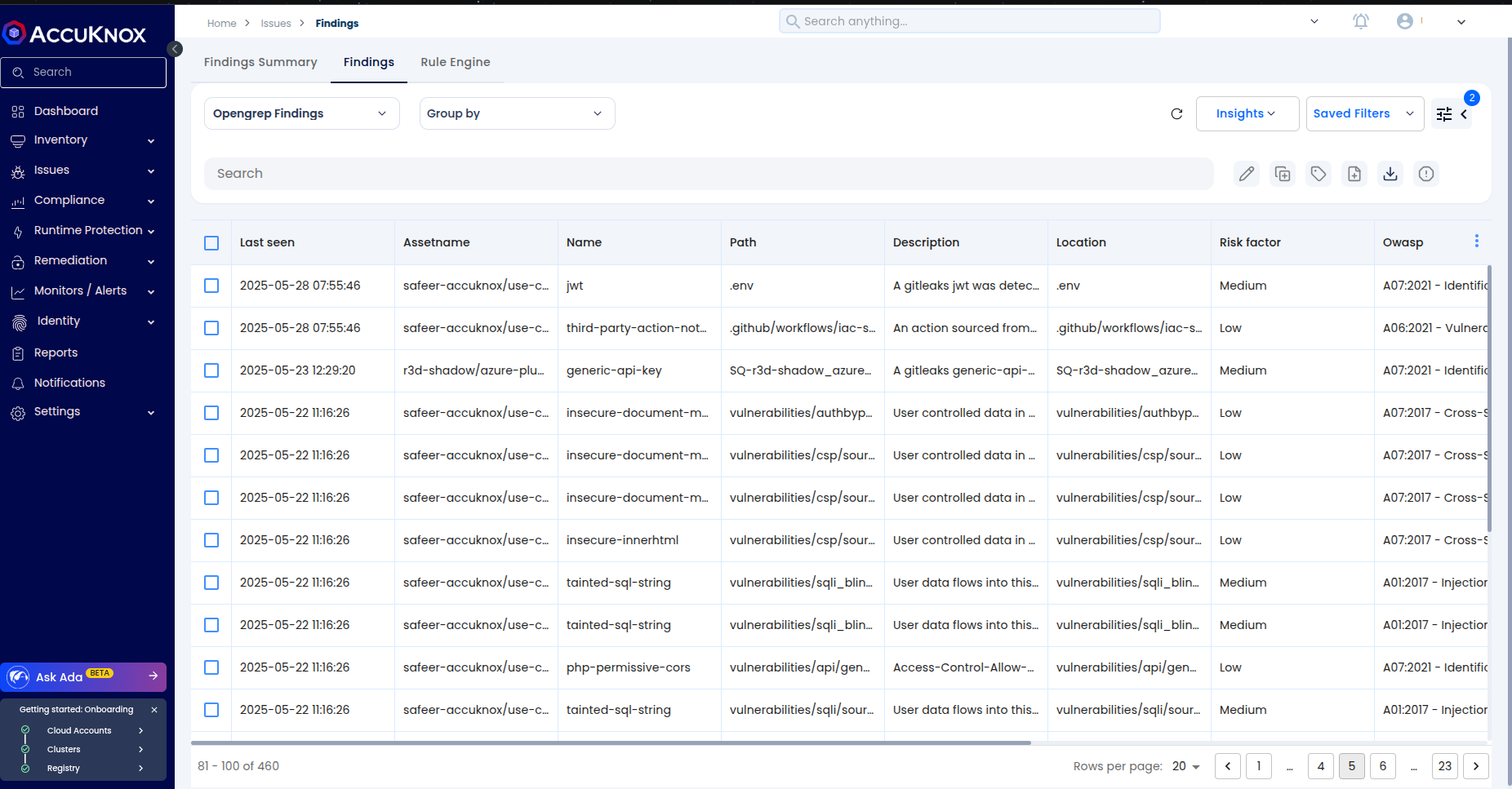This screenshot has height=789, width=1512.
Task: Open column options three-dot menu
Action: click(1476, 241)
